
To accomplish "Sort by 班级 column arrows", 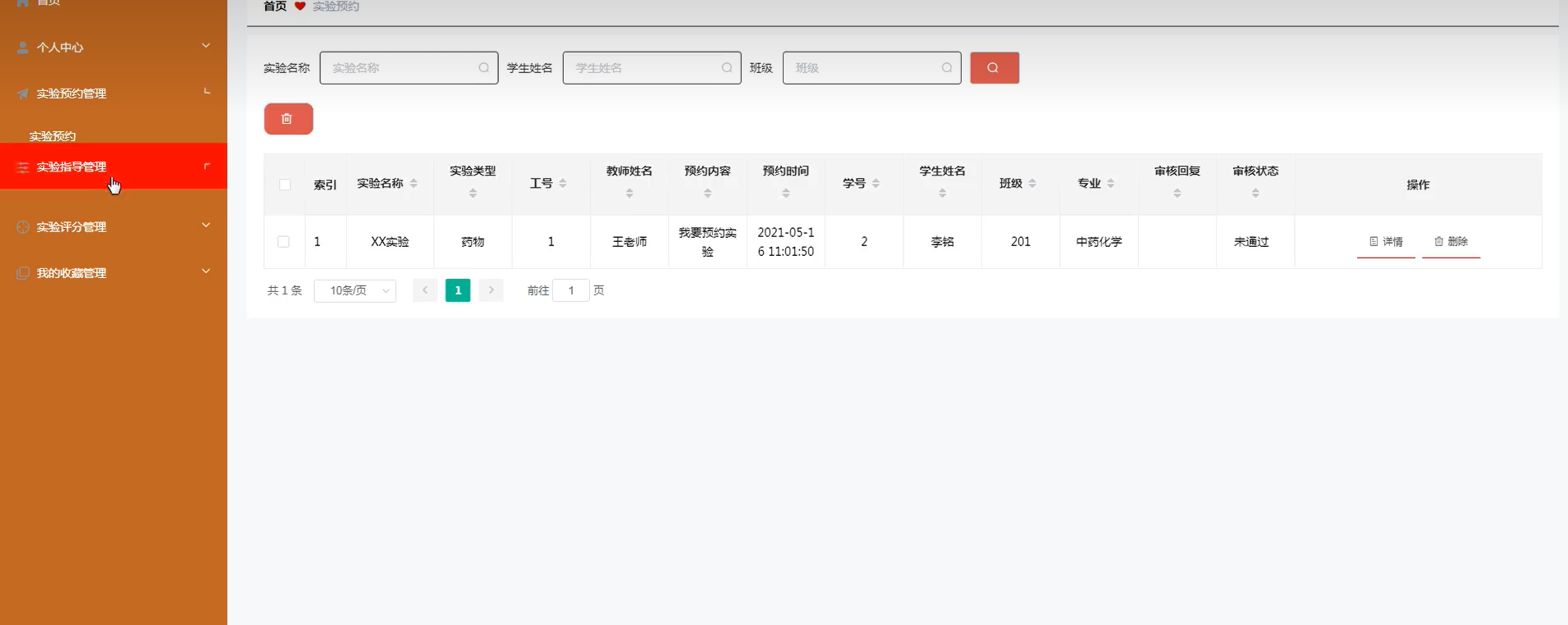I will click(x=1032, y=184).
